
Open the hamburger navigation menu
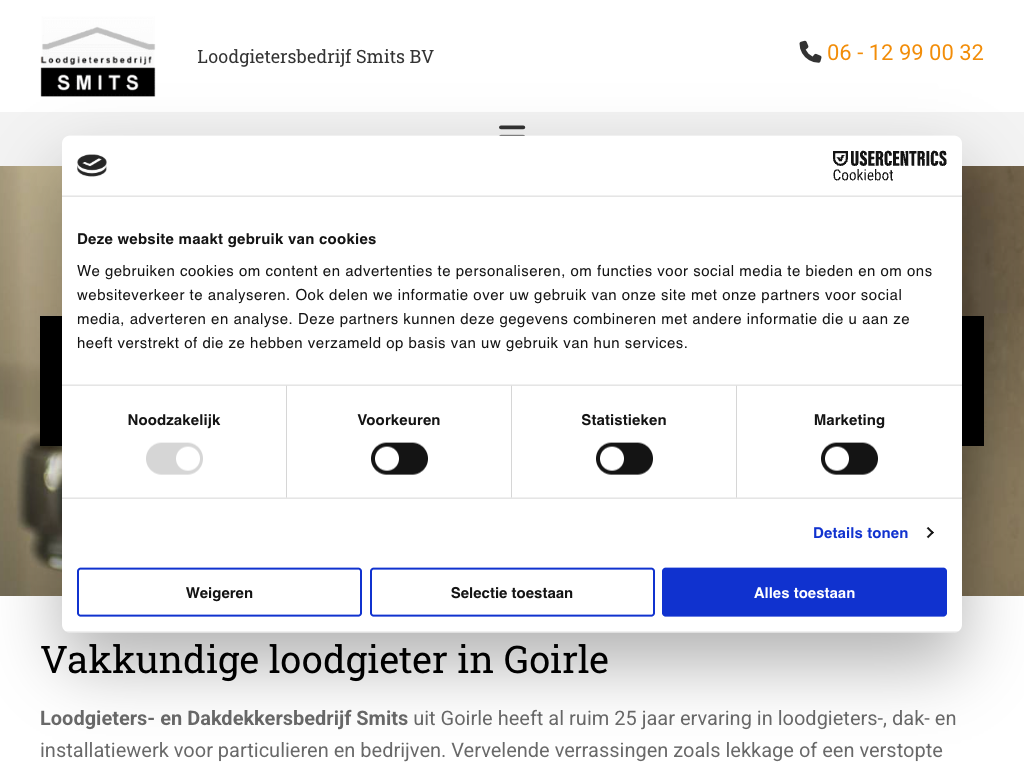512,130
